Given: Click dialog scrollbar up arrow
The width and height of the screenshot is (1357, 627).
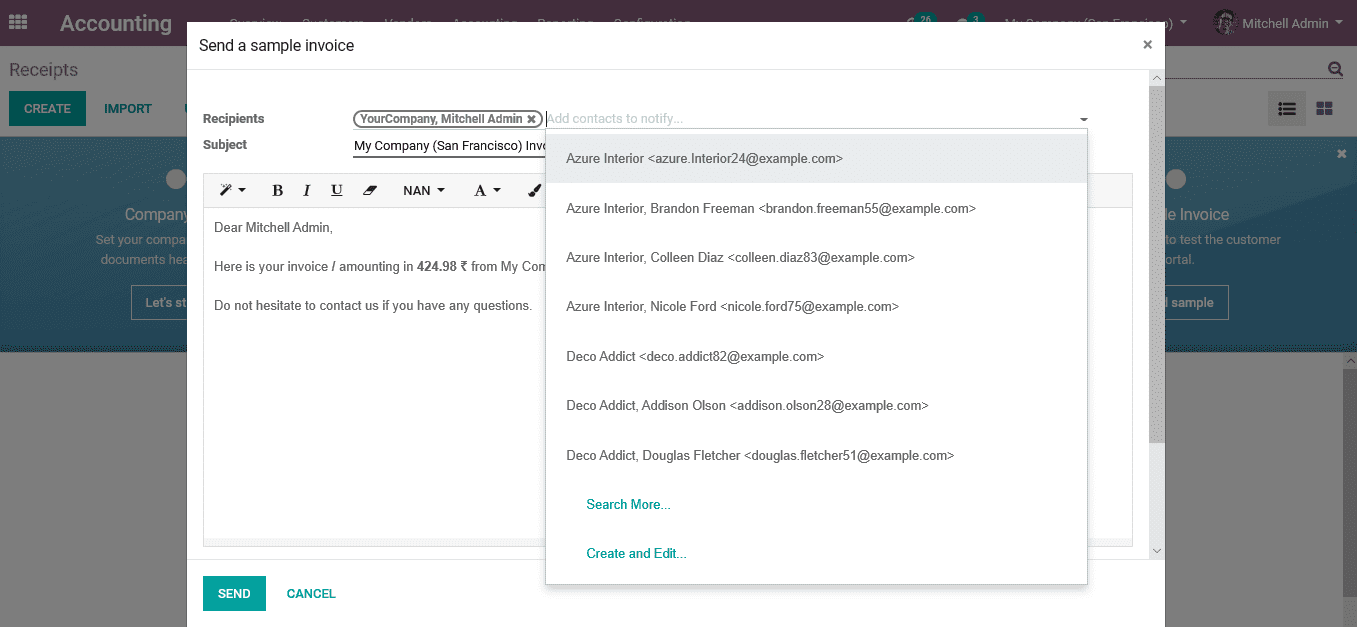Looking at the screenshot, I should (1157, 78).
